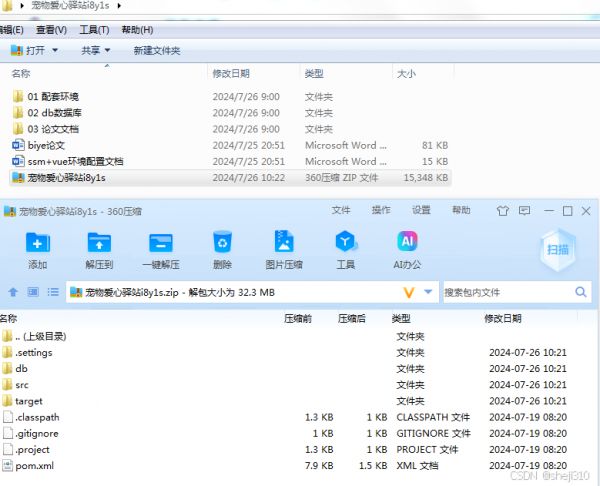Sort Explorer by 类型 column header
This screenshot has width=600, height=486.
click(x=314, y=73)
